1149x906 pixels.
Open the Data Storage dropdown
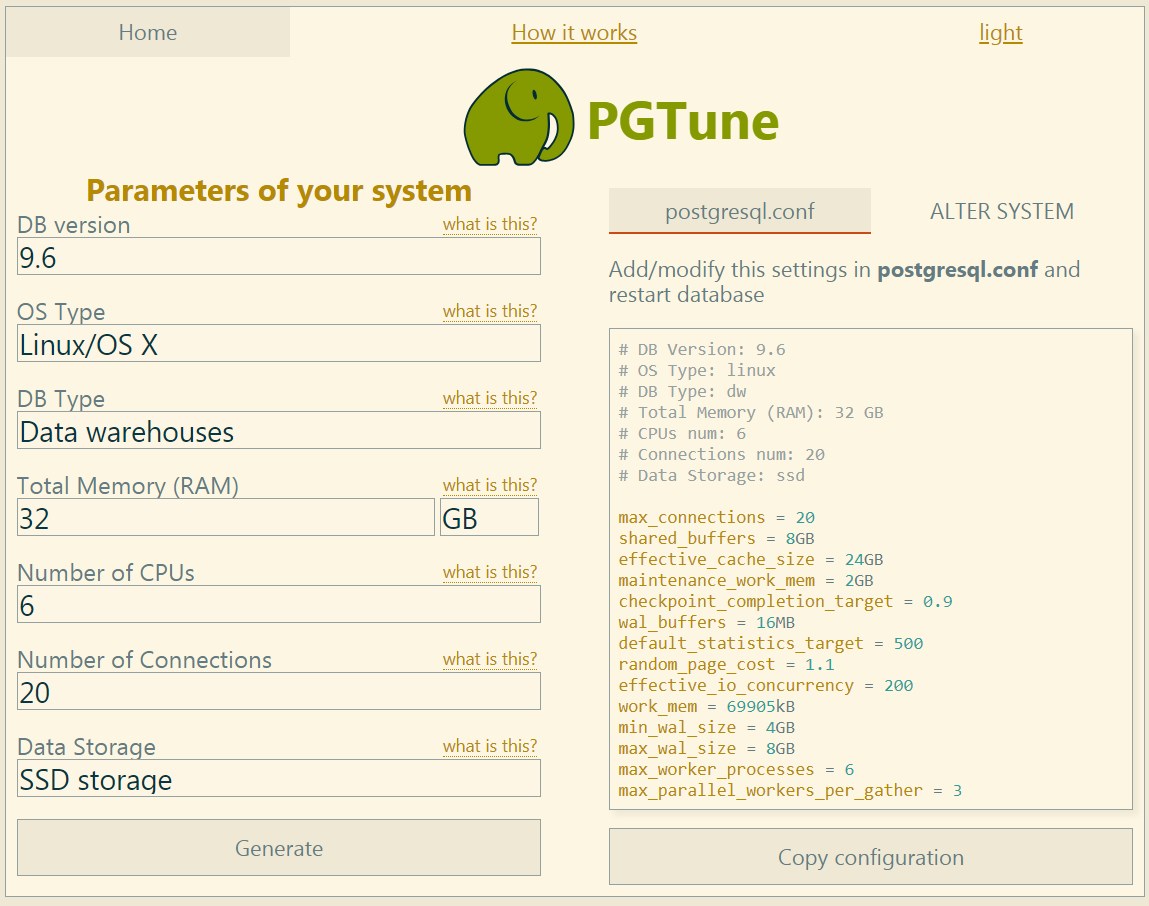tap(278, 778)
